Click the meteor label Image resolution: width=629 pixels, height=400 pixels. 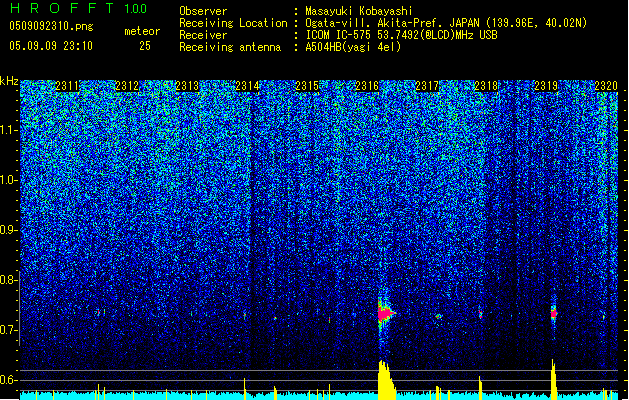142,31
